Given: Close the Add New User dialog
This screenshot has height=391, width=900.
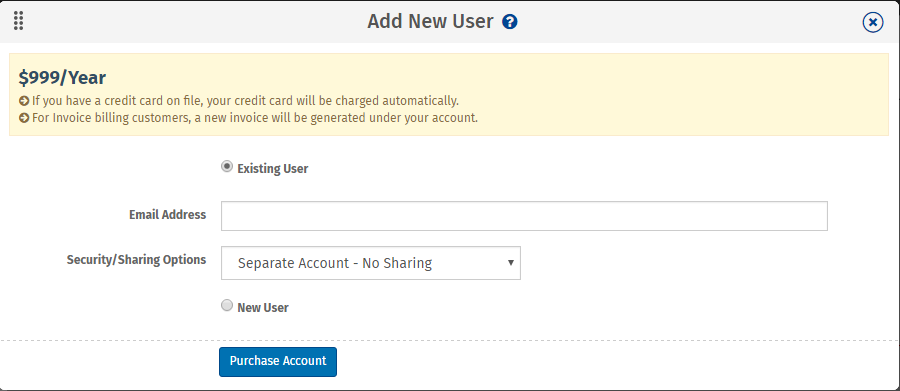Looking at the screenshot, I should [872, 22].
